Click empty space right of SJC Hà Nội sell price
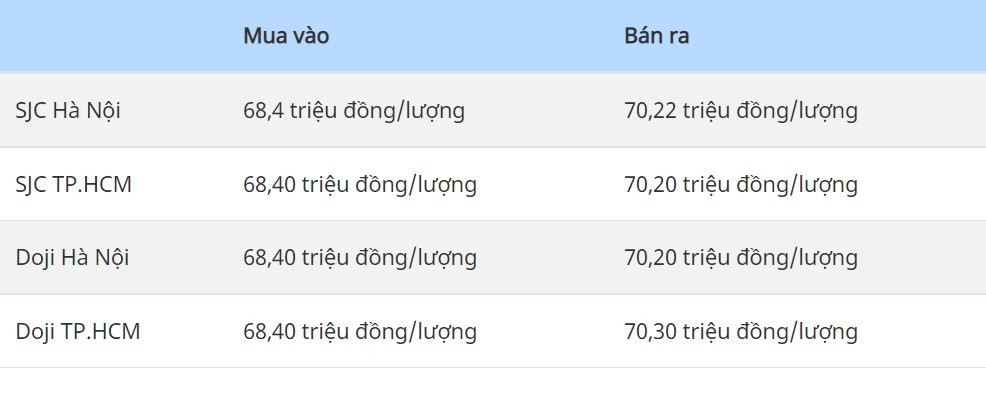 925,111
